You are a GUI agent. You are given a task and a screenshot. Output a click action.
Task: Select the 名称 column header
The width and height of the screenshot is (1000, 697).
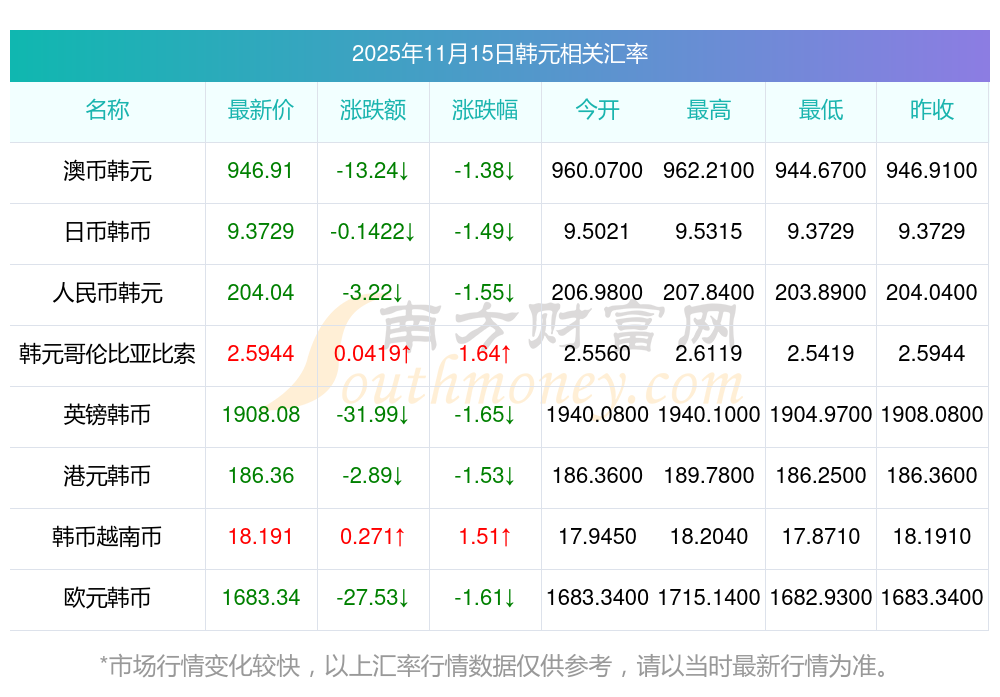click(x=107, y=110)
